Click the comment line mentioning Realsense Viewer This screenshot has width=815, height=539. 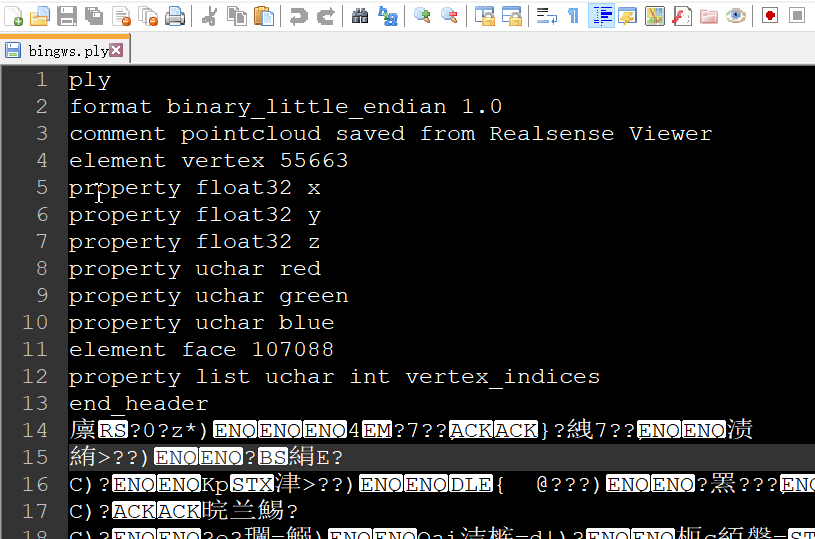[391, 134]
